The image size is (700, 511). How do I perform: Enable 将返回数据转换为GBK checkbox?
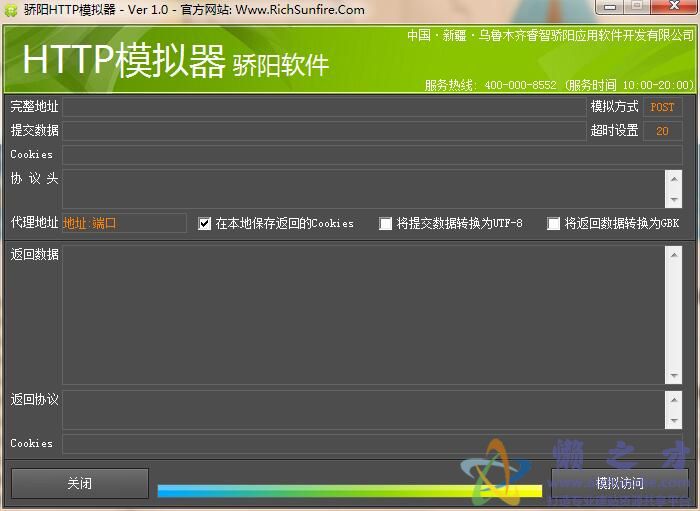[x=554, y=223]
